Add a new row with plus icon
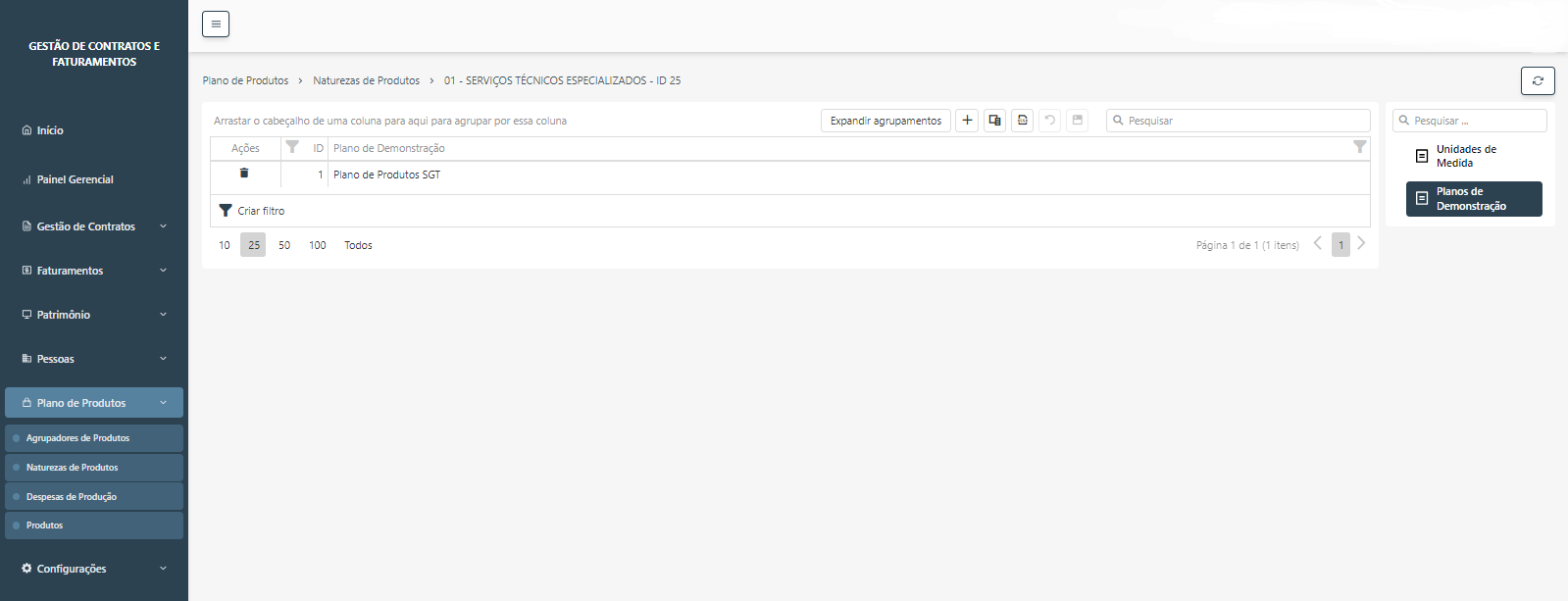The image size is (1568, 601). pyautogui.click(x=967, y=121)
